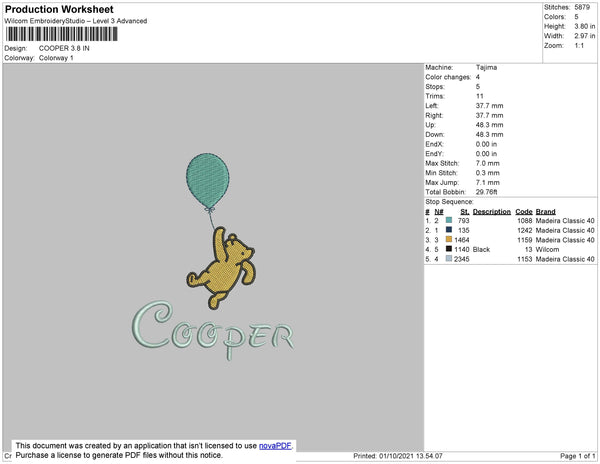Click the Pooh bear embroidery design
Image resolution: width=600 pixels, height=464 pixels.
pos(221,268)
